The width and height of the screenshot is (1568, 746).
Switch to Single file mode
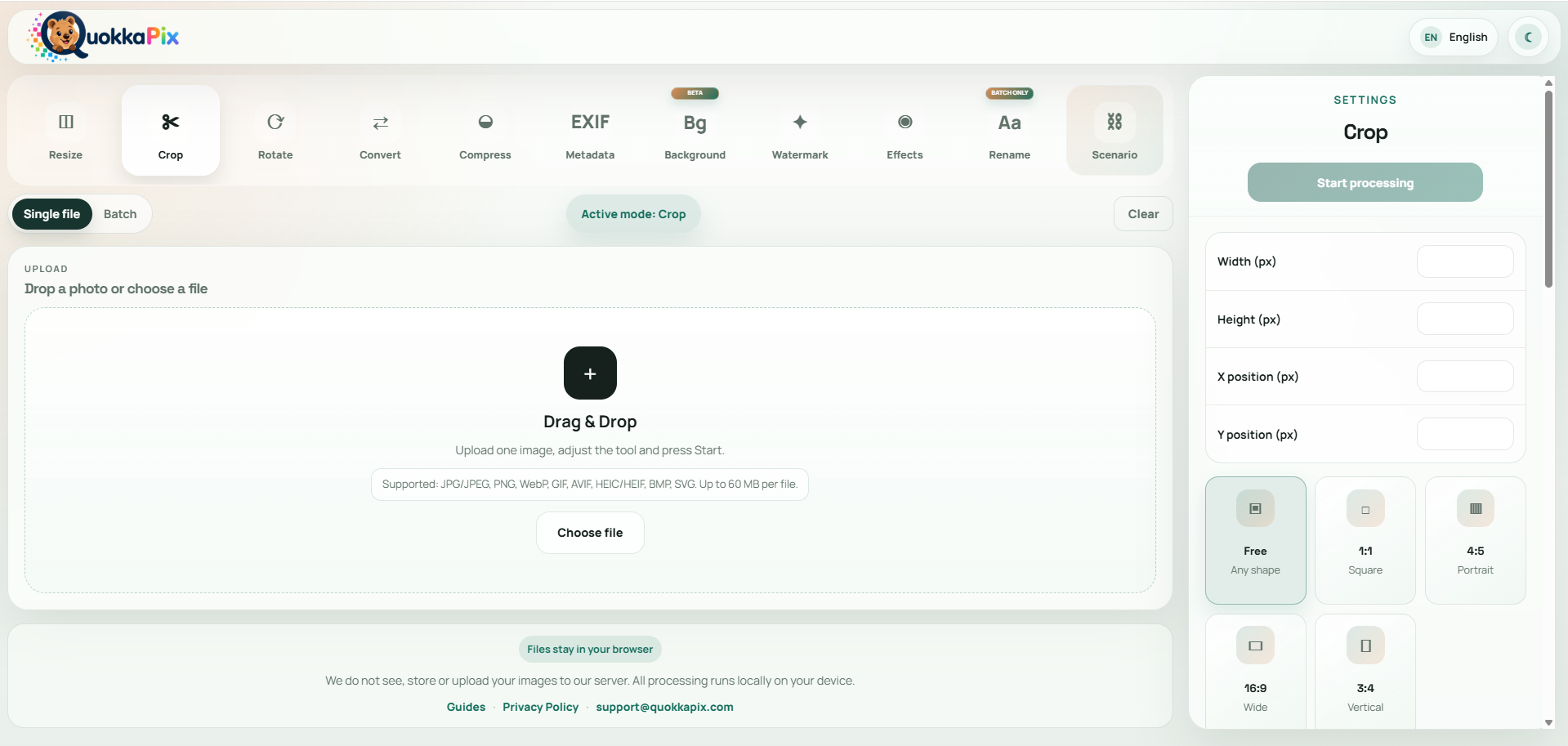[52, 214]
